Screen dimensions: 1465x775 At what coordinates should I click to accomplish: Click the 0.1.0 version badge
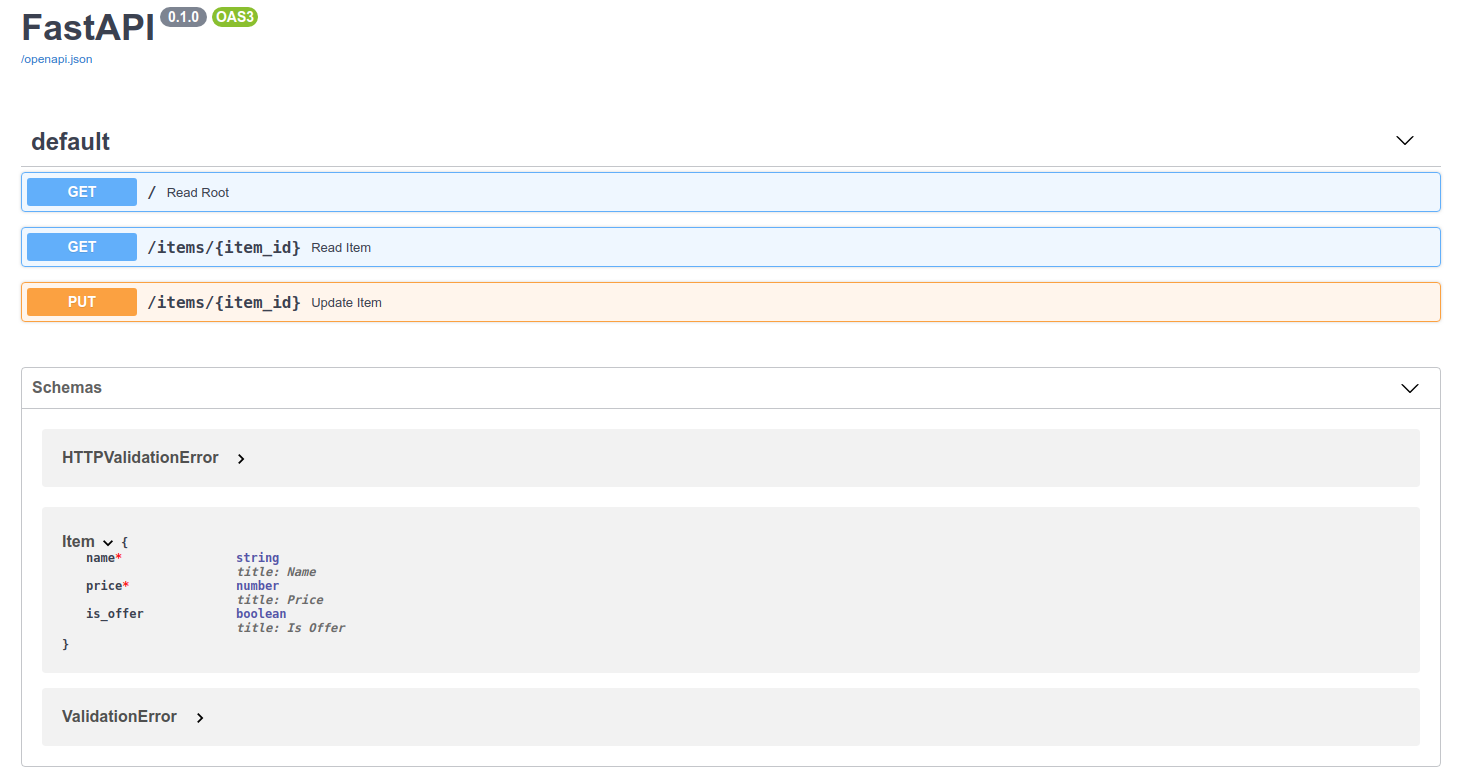click(183, 17)
